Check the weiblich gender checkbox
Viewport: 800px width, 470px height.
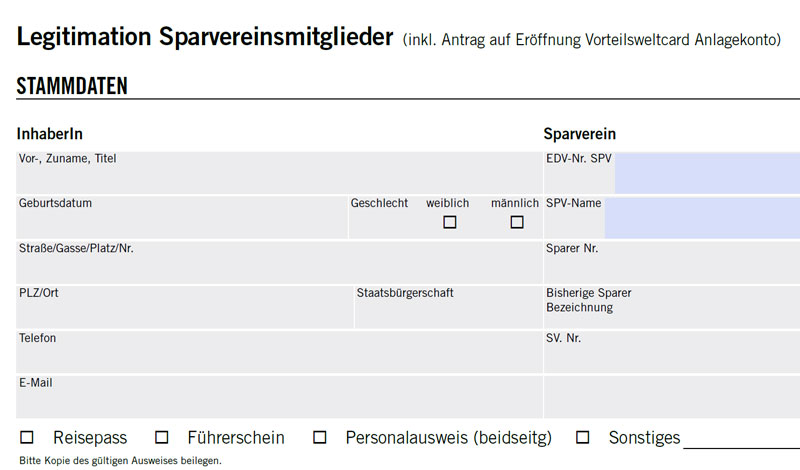450,223
